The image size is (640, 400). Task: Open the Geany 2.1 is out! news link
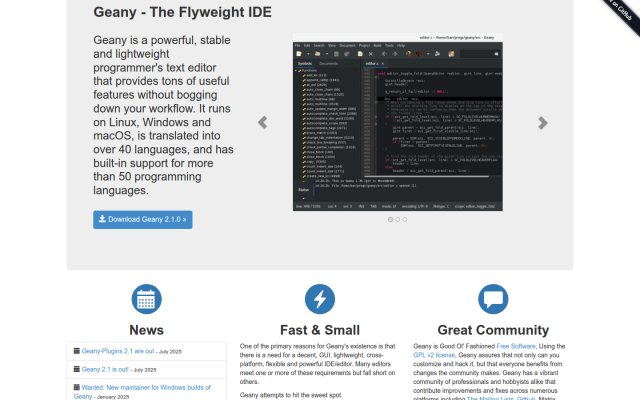click(105, 369)
